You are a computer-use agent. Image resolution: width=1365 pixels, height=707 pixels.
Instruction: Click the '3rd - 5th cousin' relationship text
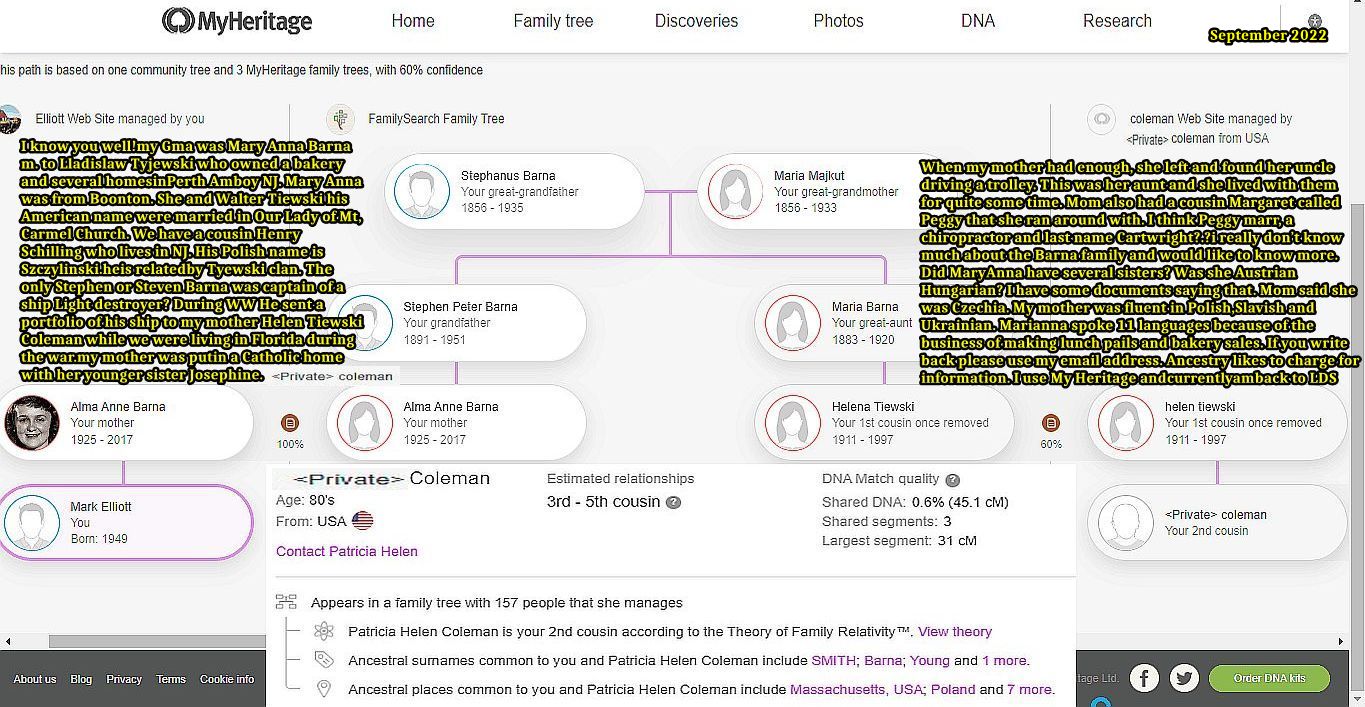pos(603,502)
